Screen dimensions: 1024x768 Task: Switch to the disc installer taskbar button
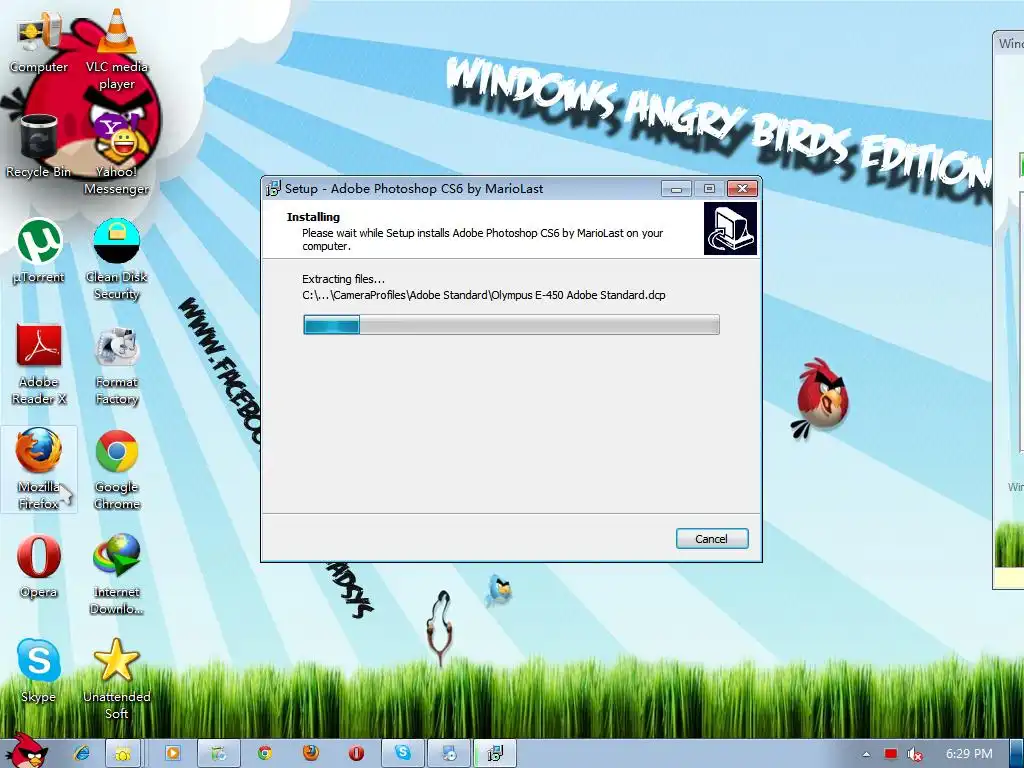pos(449,753)
